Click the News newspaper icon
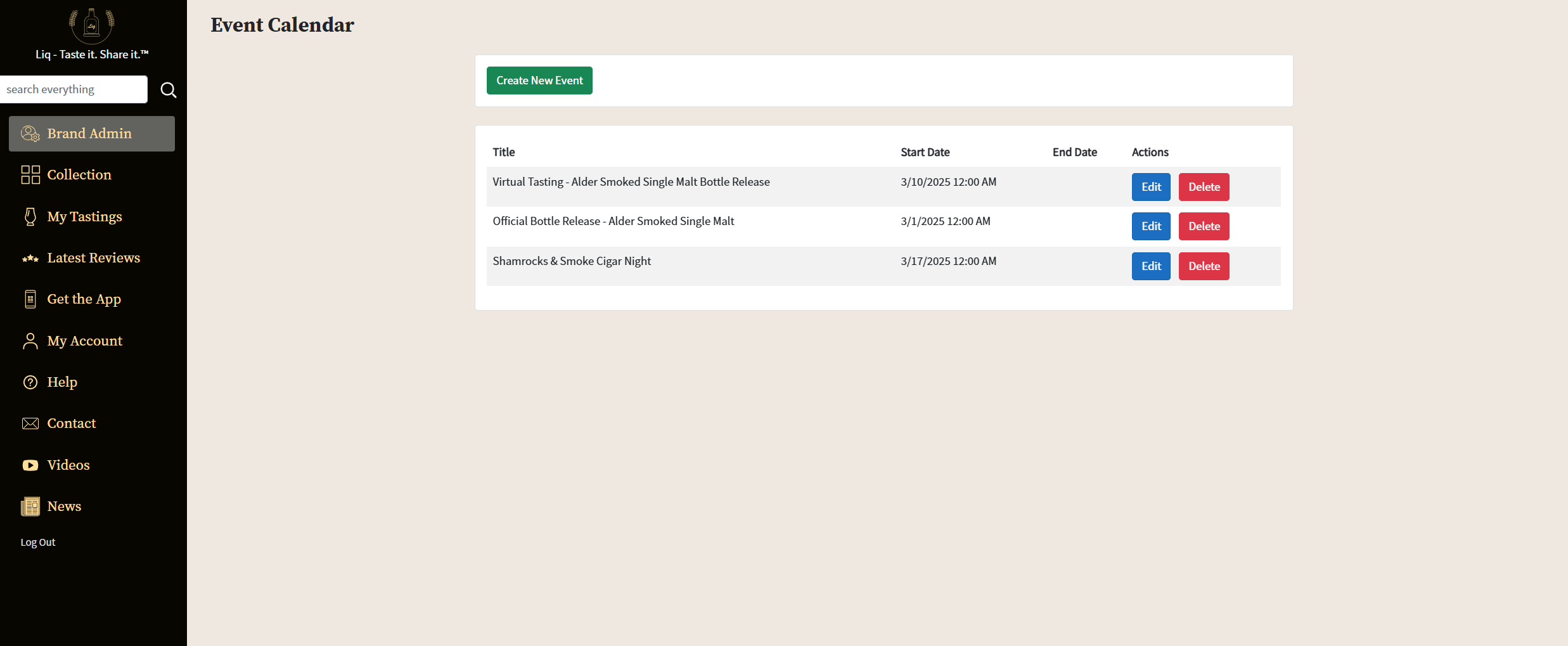Image resolution: width=1568 pixels, height=646 pixels. [30, 507]
